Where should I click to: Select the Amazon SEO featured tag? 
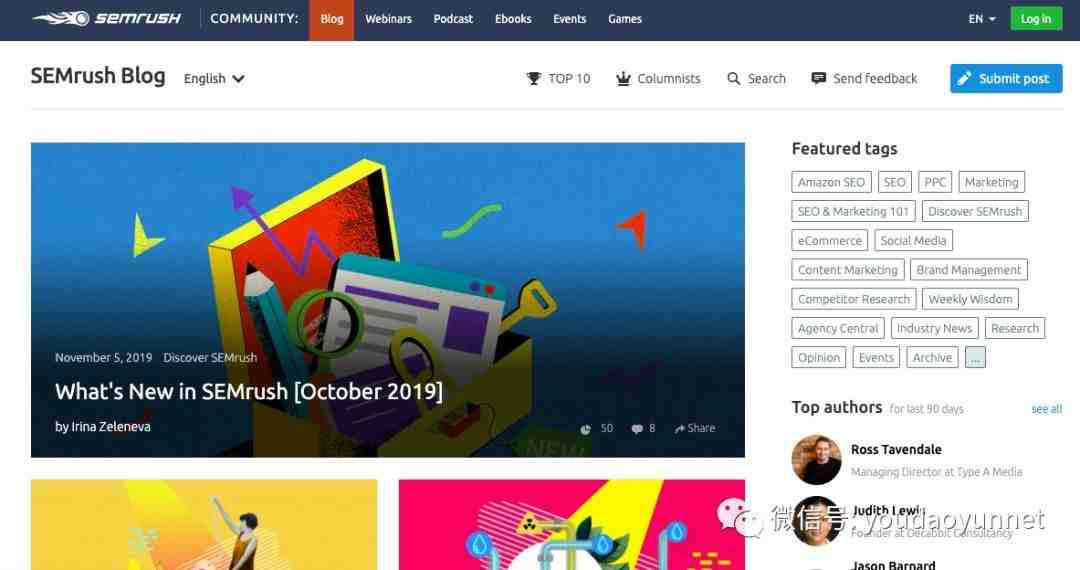pyautogui.click(x=831, y=182)
